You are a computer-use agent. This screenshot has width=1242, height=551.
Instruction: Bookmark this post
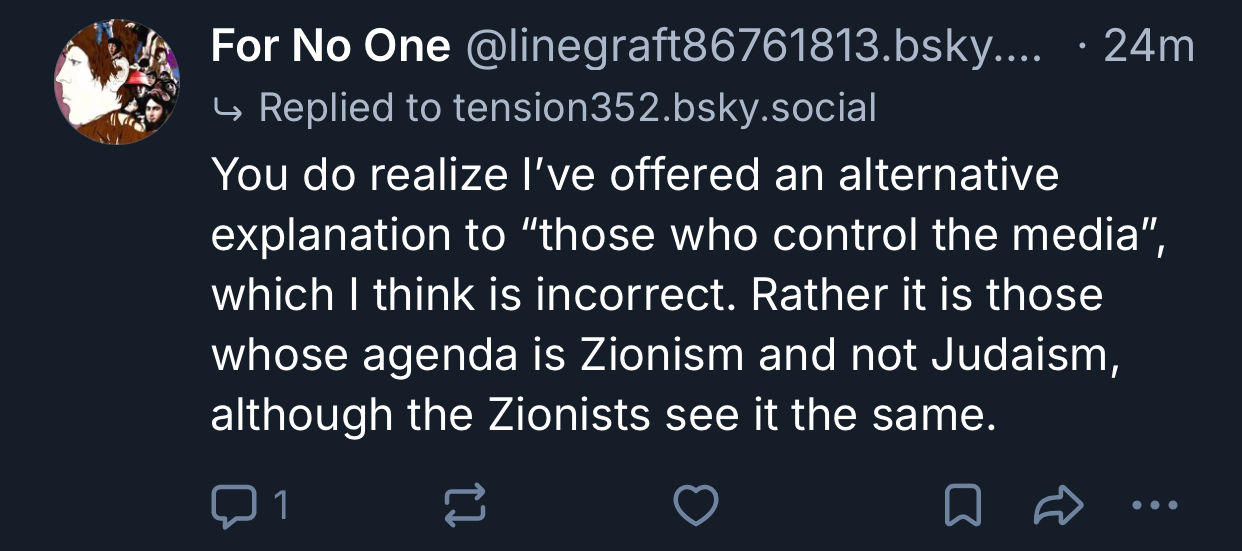(x=962, y=506)
